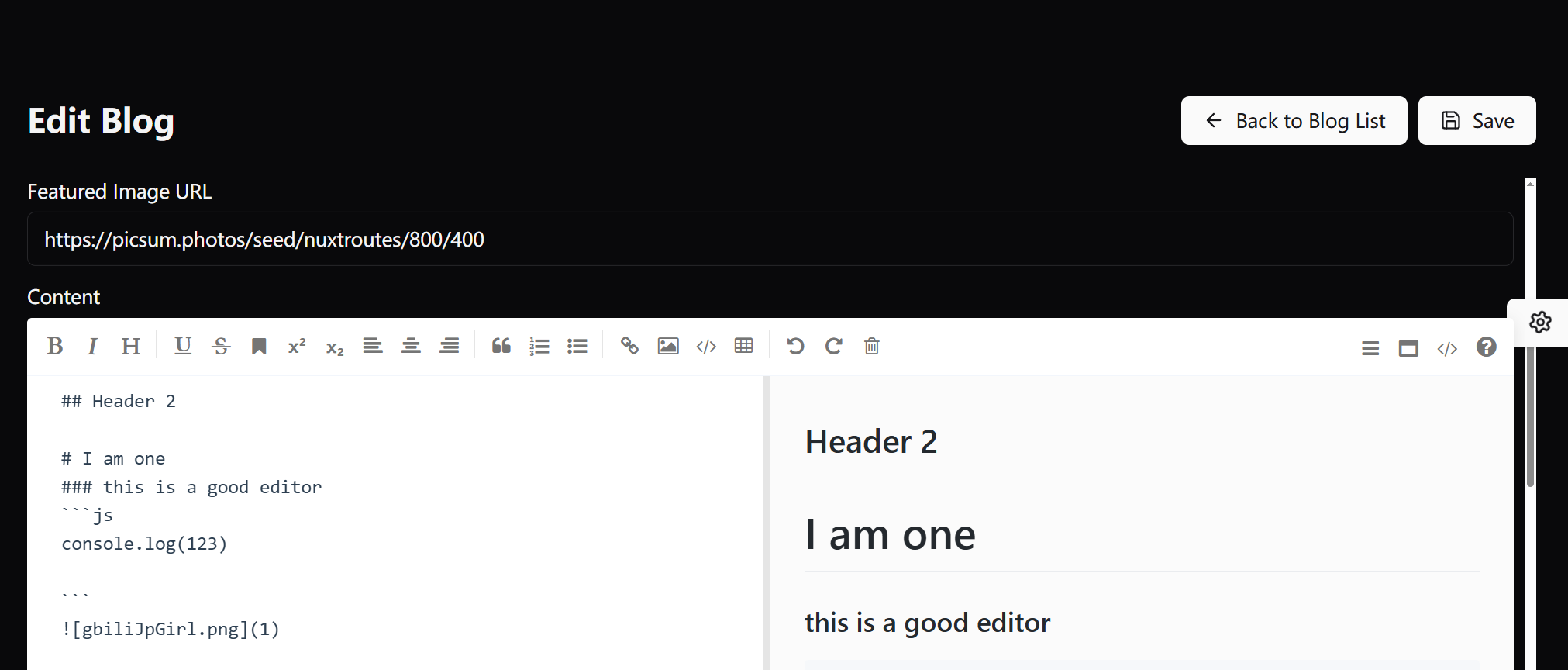Insert a blockquote
Image resolution: width=1568 pixels, height=670 pixels.
(x=501, y=346)
